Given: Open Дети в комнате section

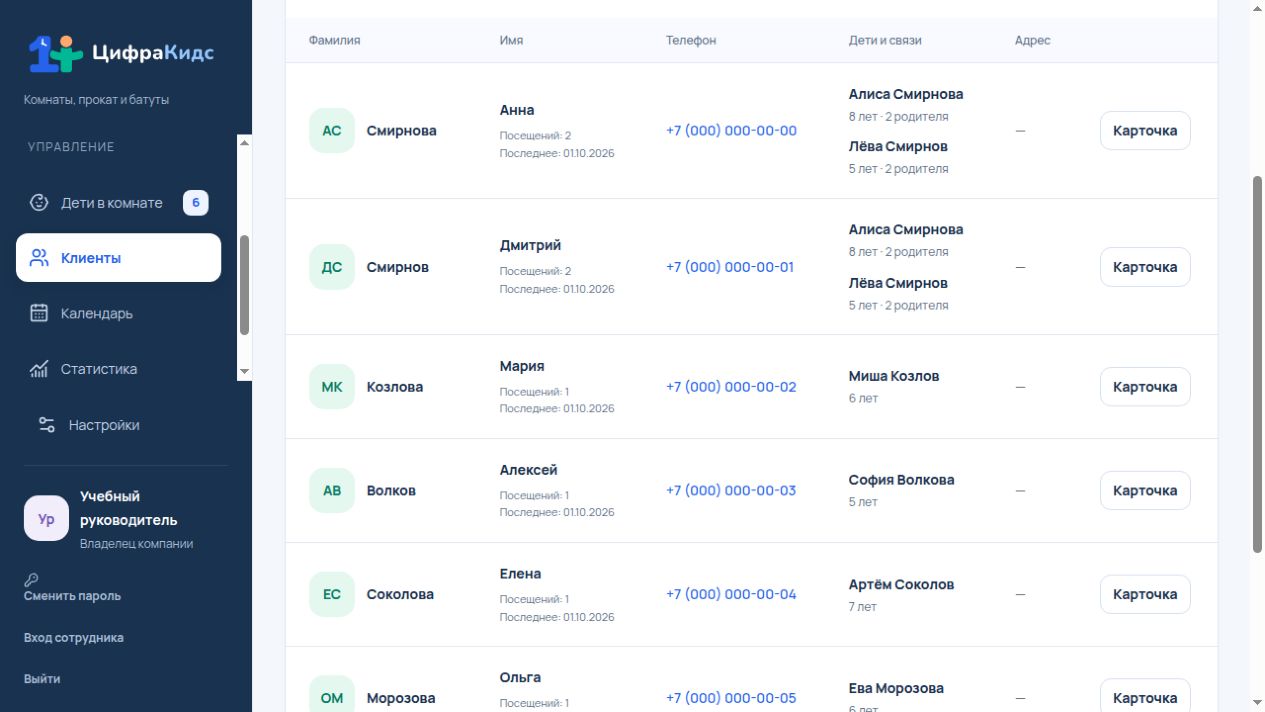Looking at the screenshot, I should (x=118, y=203).
